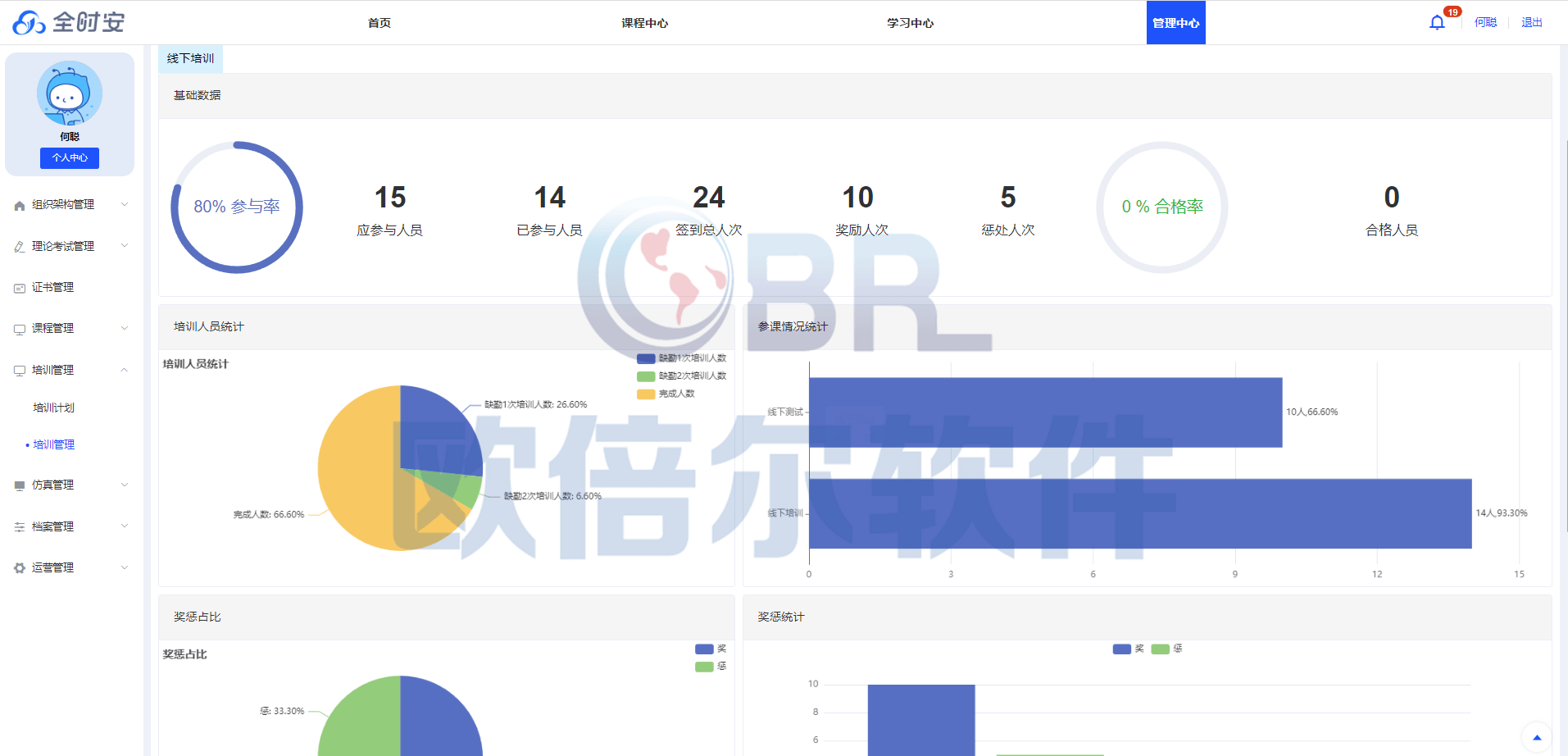
Task: Click the 课程管理 monitor icon
Action: [x=20, y=329]
